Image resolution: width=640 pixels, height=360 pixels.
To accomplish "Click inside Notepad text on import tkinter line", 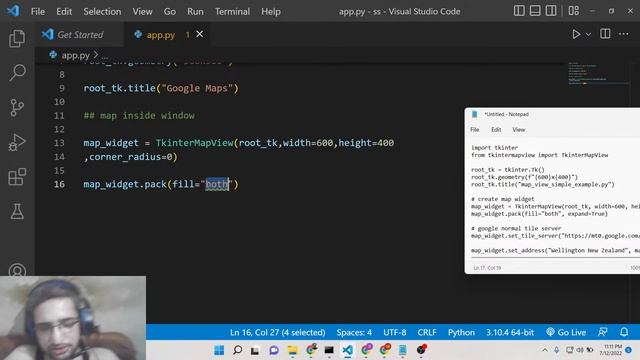I will pyautogui.click(x=494, y=148).
